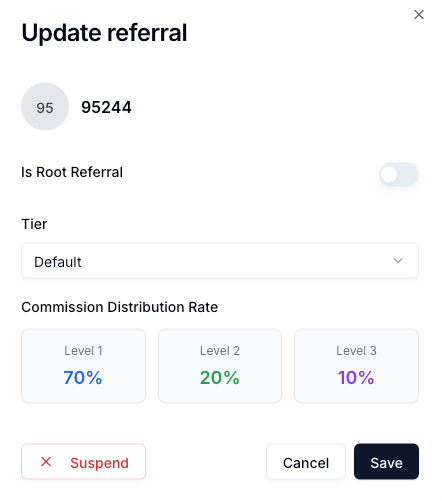
Task: Click the green 20% value
Action: coord(220,378)
